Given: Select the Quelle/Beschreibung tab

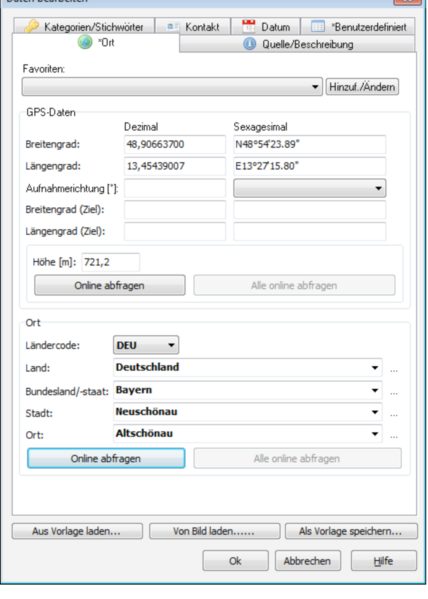Looking at the screenshot, I should coord(297,44).
